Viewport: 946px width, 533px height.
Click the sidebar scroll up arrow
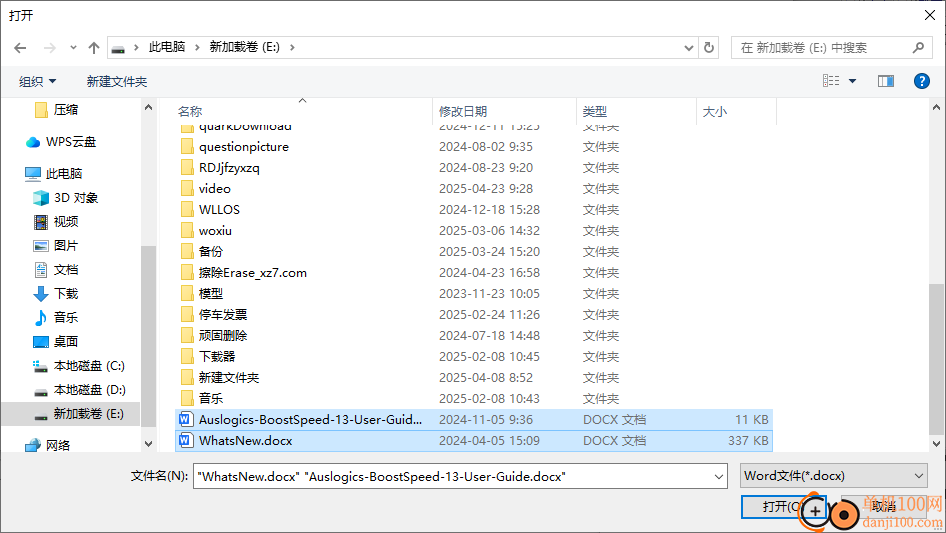pyautogui.click(x=148, y=107)
